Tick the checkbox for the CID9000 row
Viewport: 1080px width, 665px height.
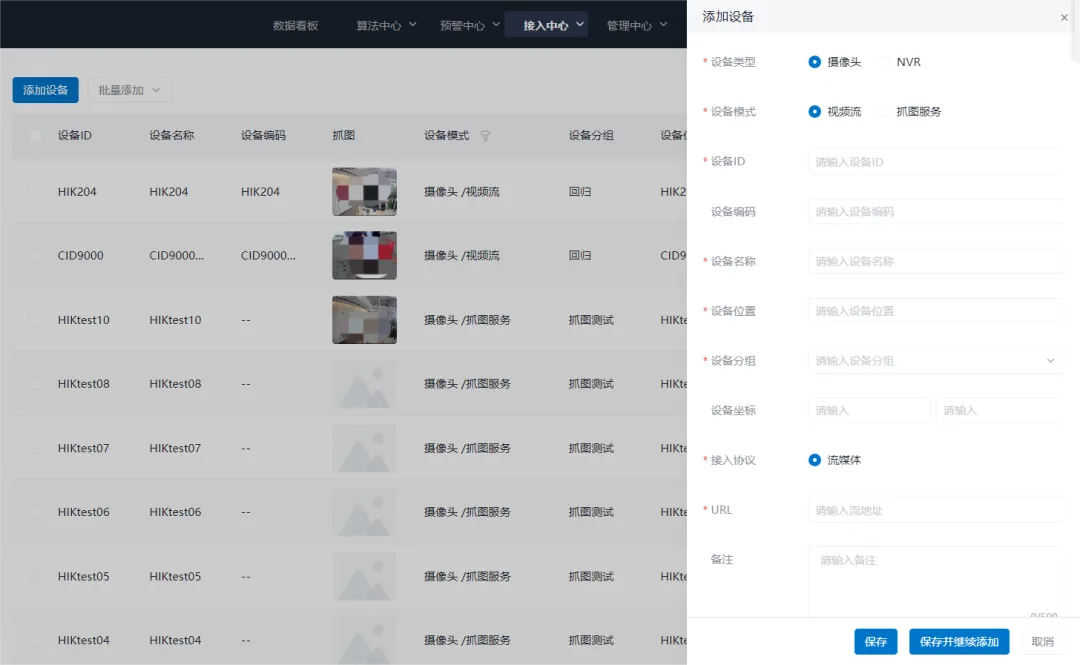[x=35, y=256]
